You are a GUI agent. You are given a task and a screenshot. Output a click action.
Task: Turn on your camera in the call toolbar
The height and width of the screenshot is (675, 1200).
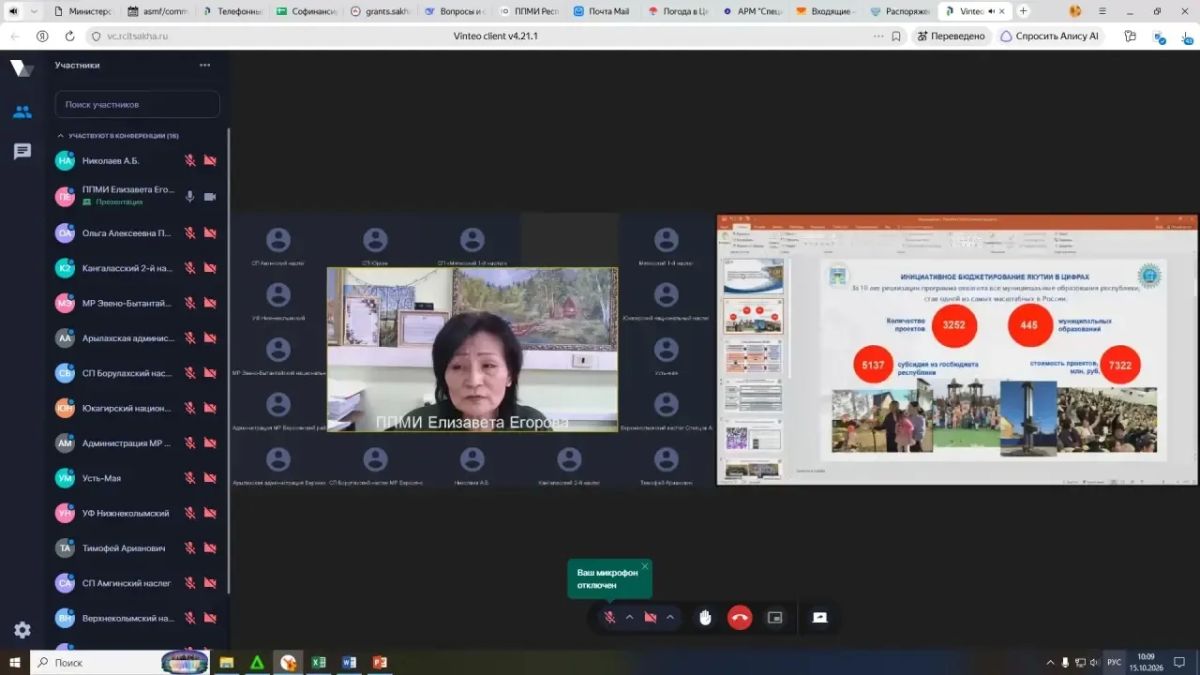tap(650, 617)
